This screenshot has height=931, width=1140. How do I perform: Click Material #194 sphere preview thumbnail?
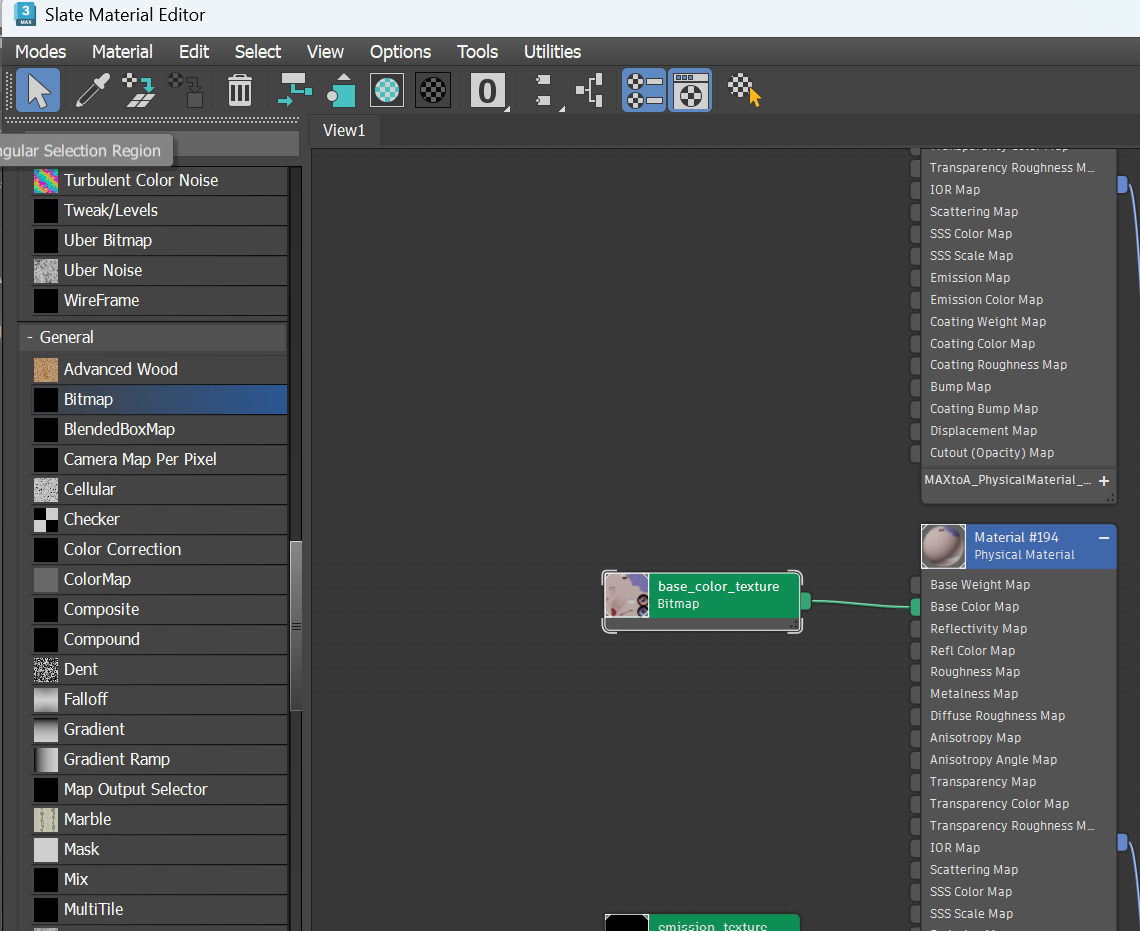point(944,547)
